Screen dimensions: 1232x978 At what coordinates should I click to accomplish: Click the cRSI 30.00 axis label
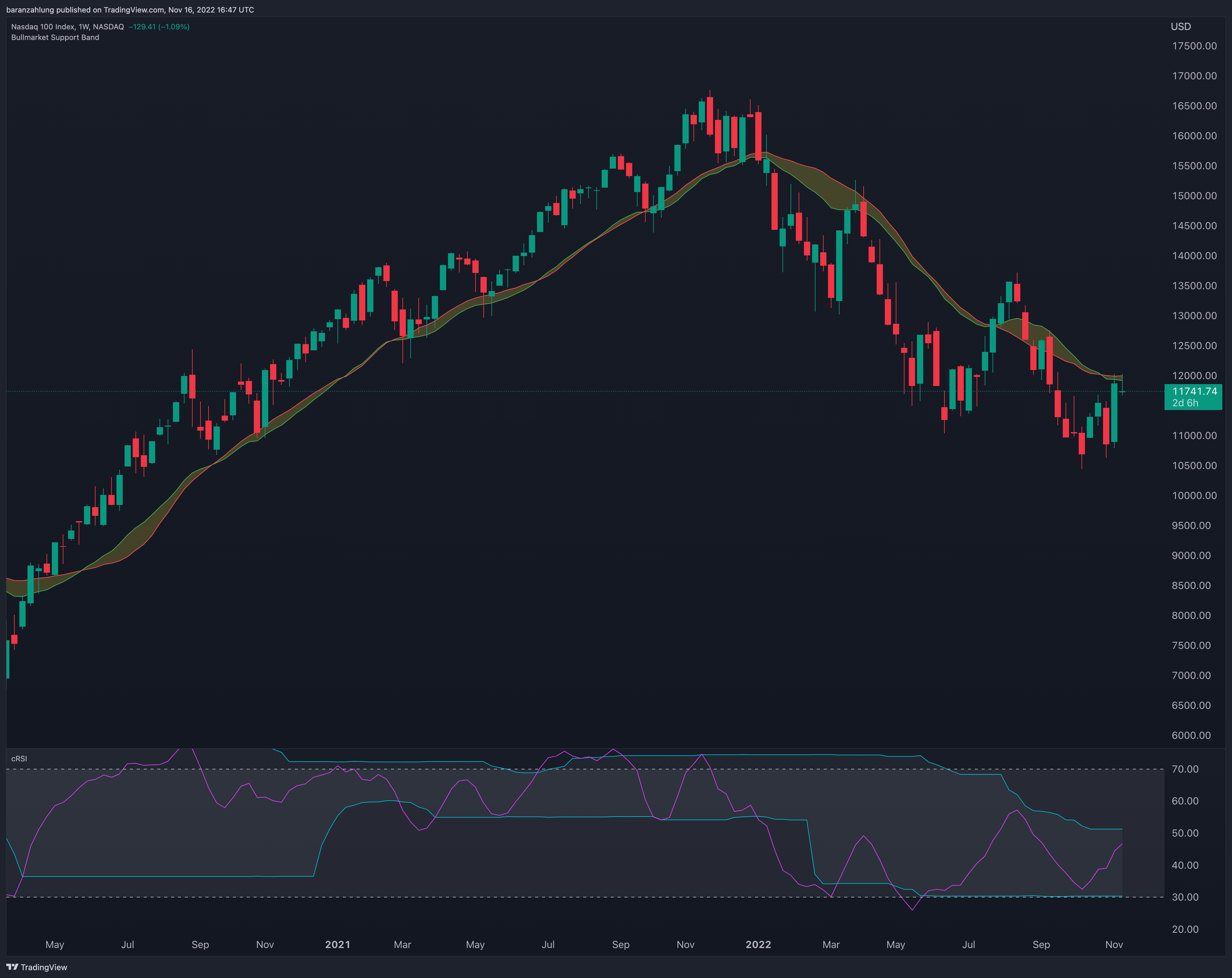coord(1185,897)
